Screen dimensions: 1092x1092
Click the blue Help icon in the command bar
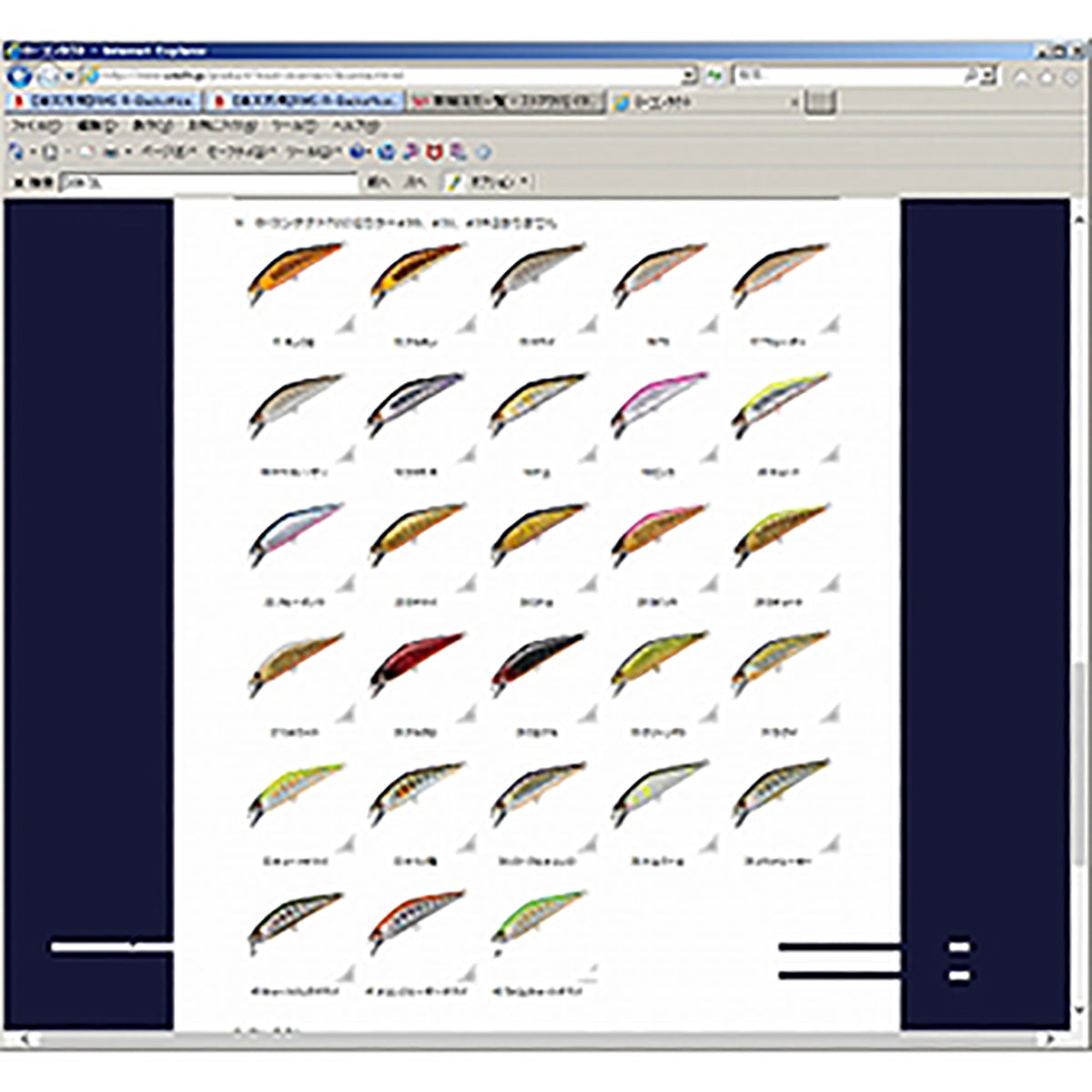point(358,153)
